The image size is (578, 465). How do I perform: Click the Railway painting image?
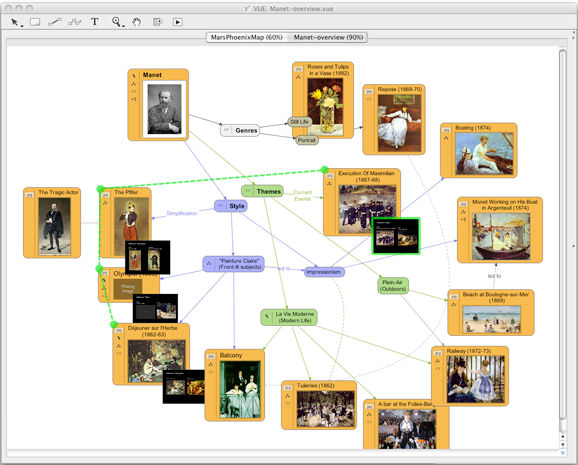(x=475, y=379)
